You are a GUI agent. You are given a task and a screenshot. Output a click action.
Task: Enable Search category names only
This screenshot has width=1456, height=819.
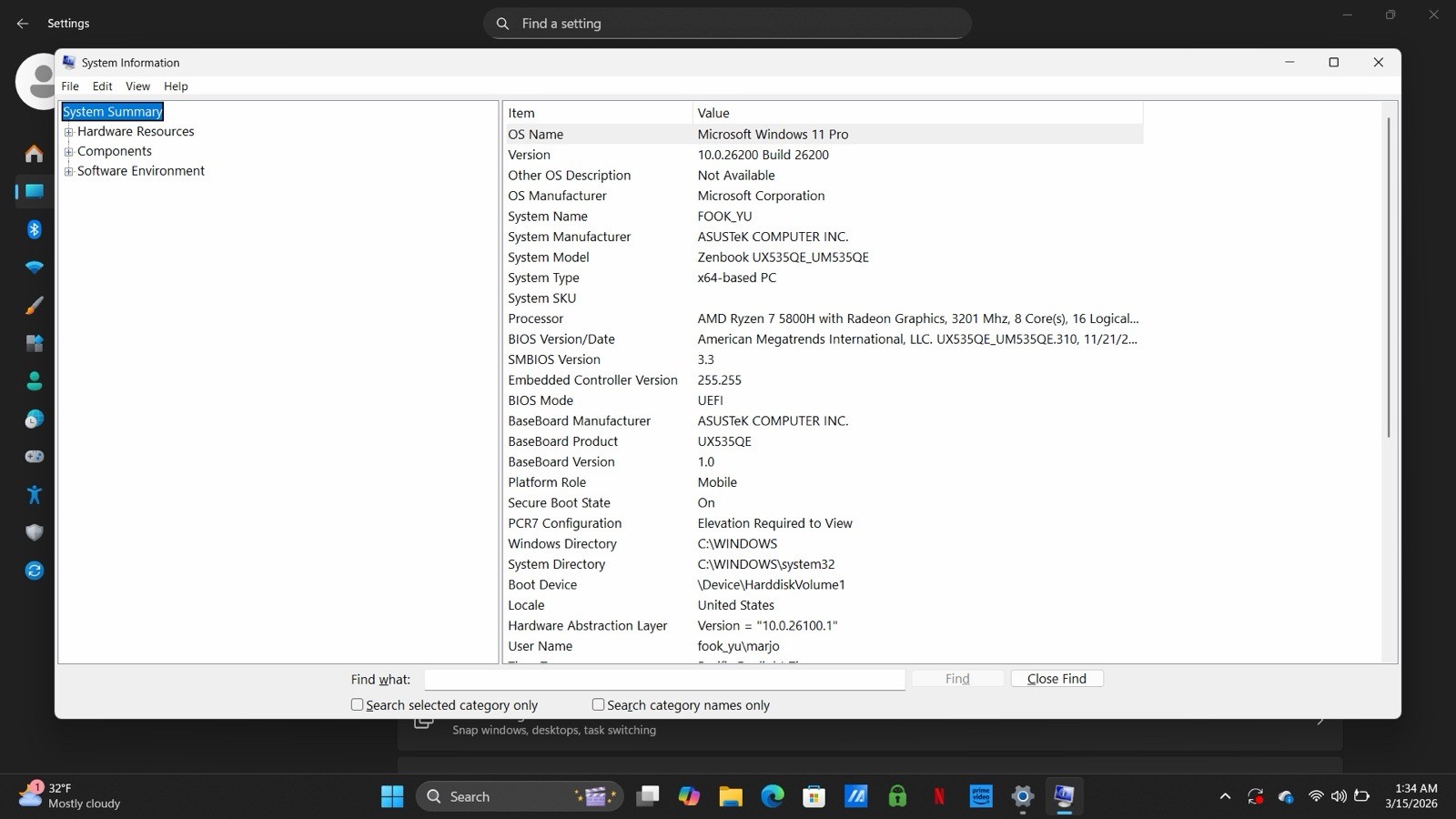(598, 704)
